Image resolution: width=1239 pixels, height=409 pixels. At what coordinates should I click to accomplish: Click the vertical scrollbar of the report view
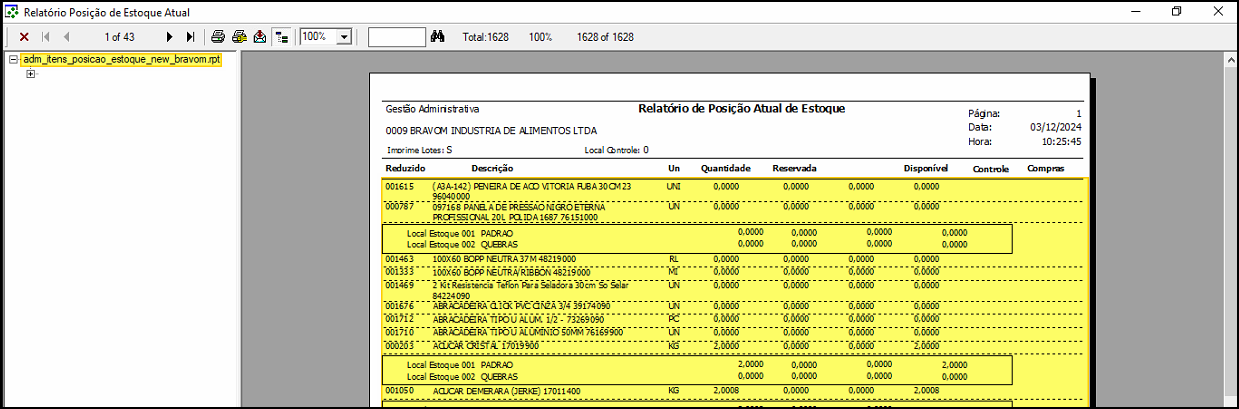pos(1230,230)
